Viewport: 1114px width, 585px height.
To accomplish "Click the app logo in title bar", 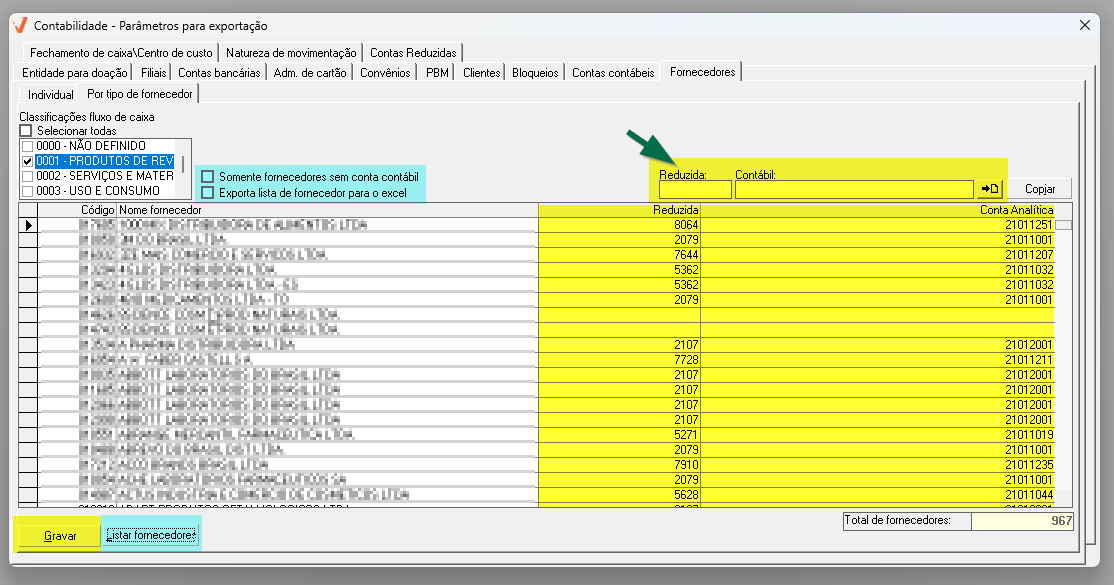I will click(21, 26).
